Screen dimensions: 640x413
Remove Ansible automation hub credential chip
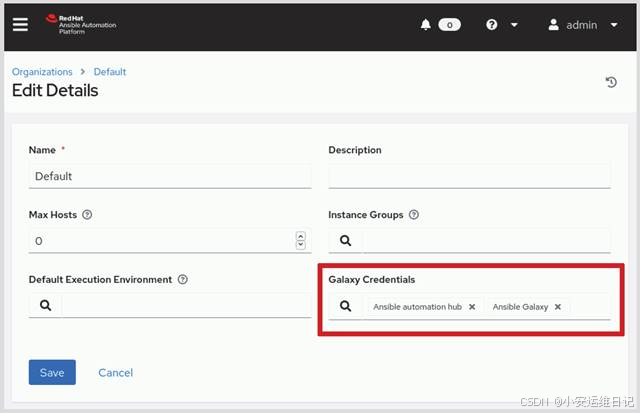click(472, 307)
